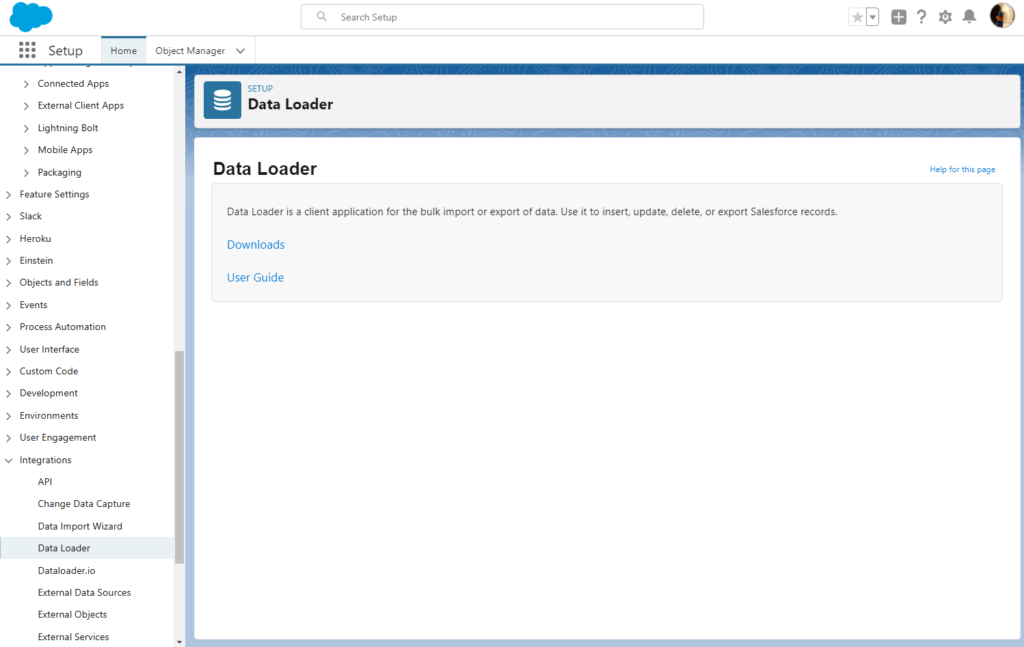The image size is (1024, 647).
Task: Open the Setup gear icon
Action: click(x=945, y=16)
